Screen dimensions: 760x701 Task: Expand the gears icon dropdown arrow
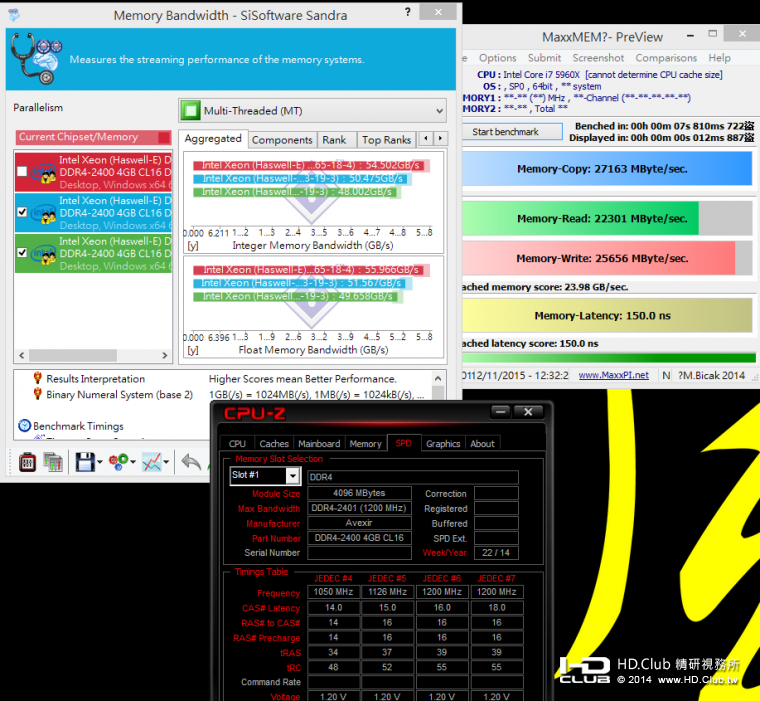[133, 462]
